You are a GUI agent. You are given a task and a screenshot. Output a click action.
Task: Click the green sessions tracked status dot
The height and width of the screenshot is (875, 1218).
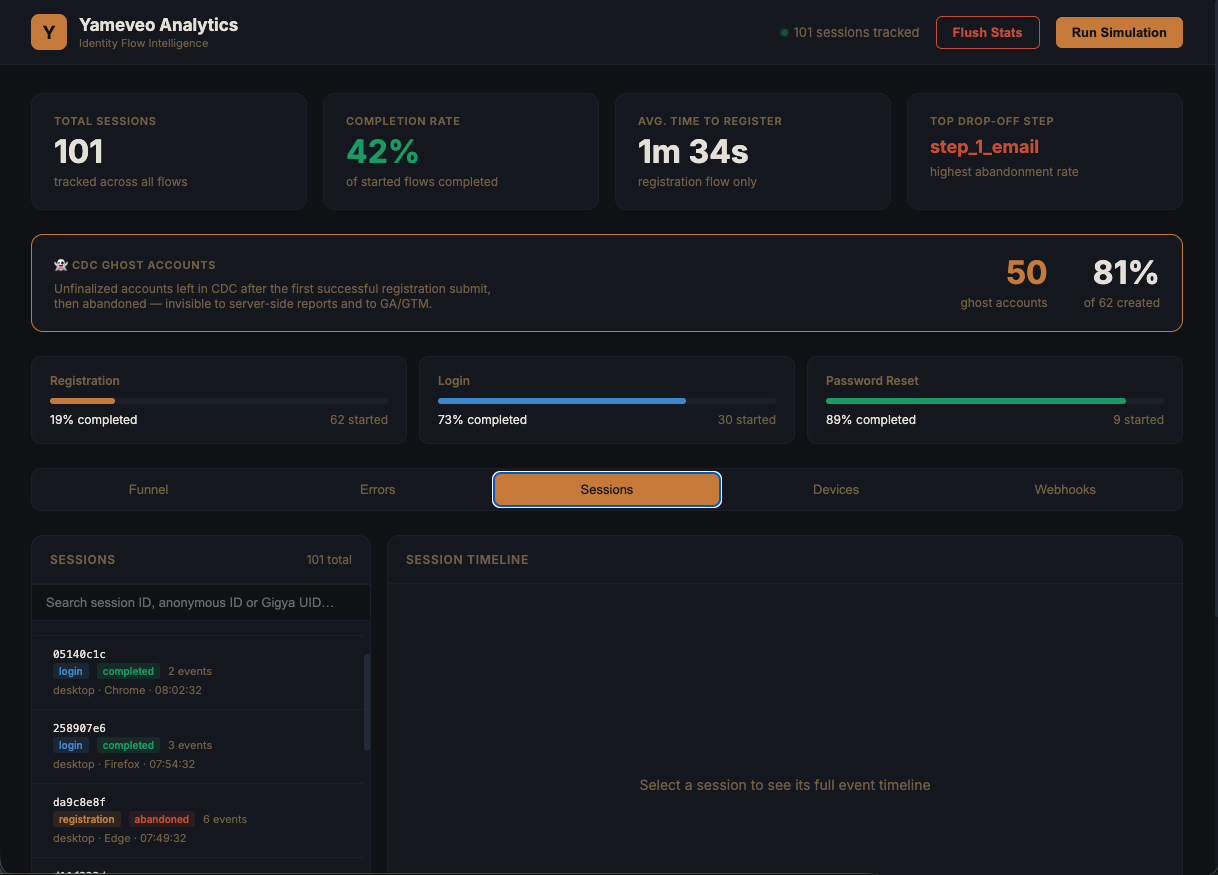coord(785,33)
